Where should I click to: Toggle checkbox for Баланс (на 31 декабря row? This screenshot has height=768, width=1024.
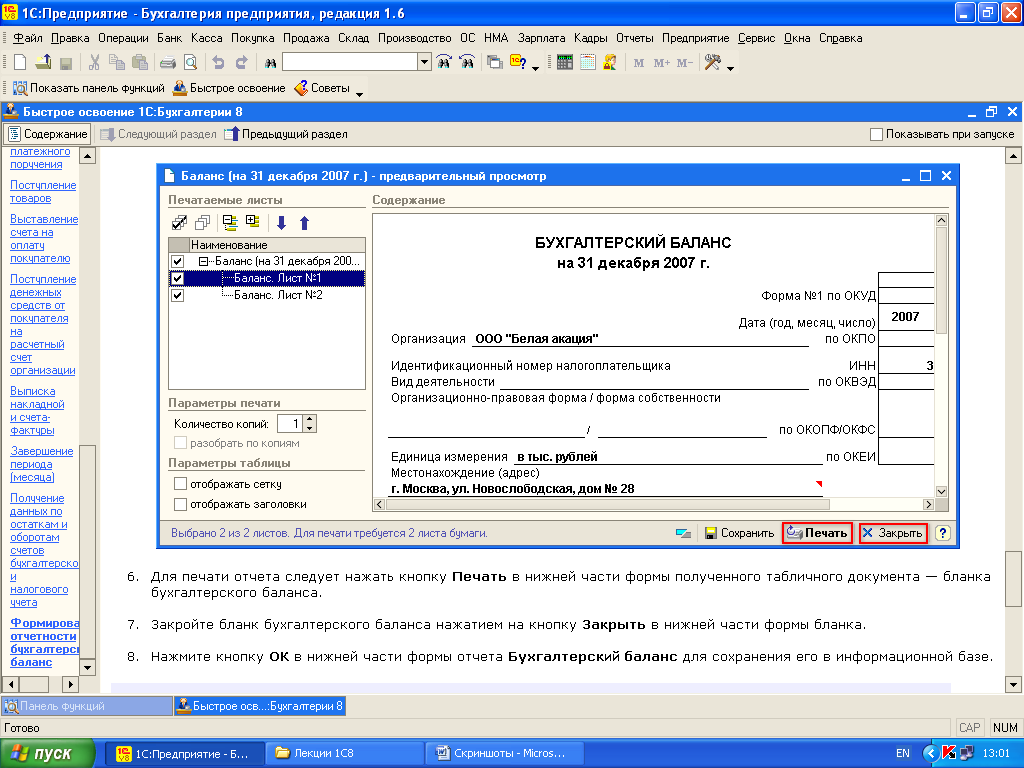[178, 261]
